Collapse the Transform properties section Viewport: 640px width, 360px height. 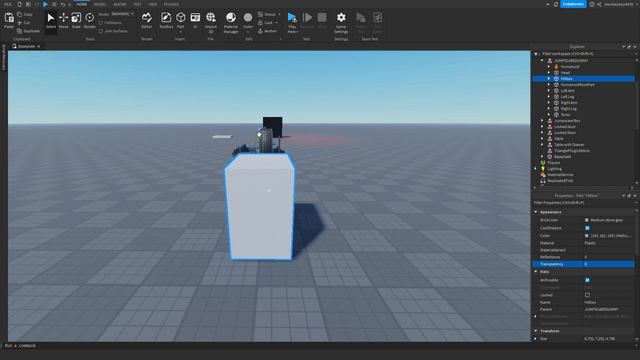536,331
